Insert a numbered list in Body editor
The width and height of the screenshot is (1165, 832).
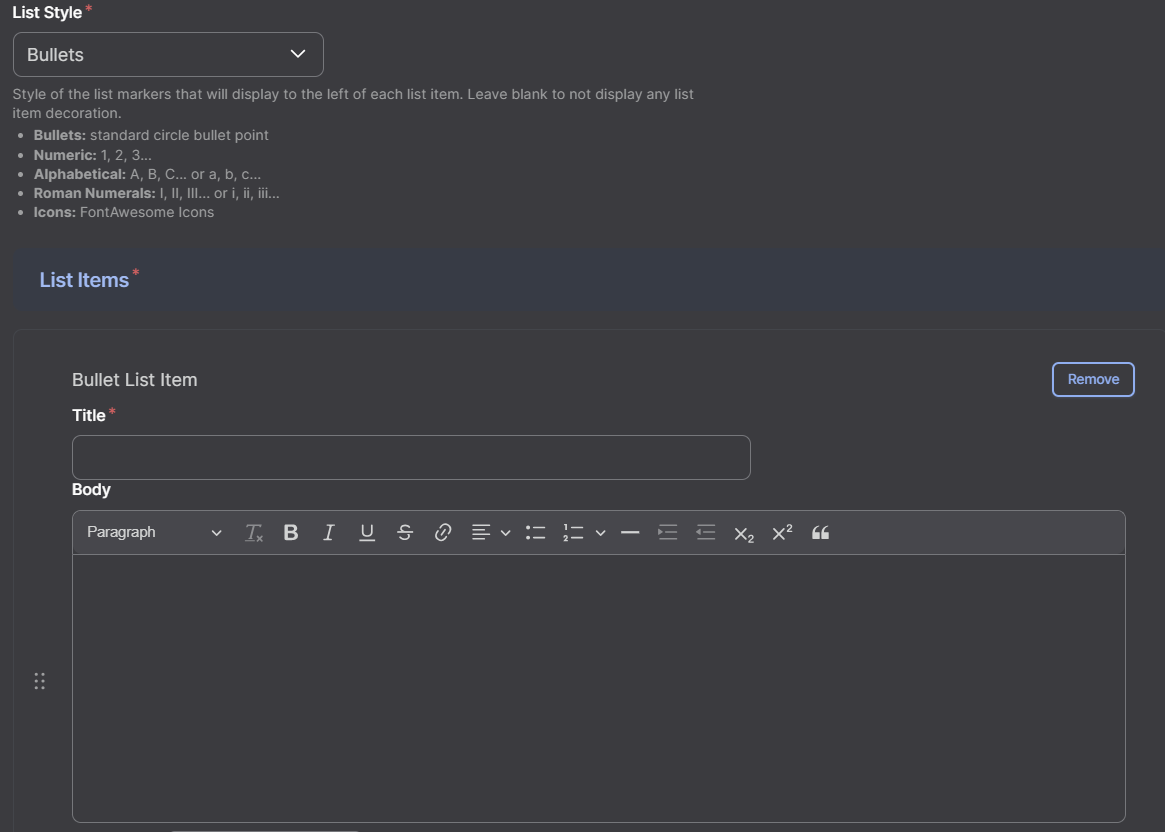[573, 533]
